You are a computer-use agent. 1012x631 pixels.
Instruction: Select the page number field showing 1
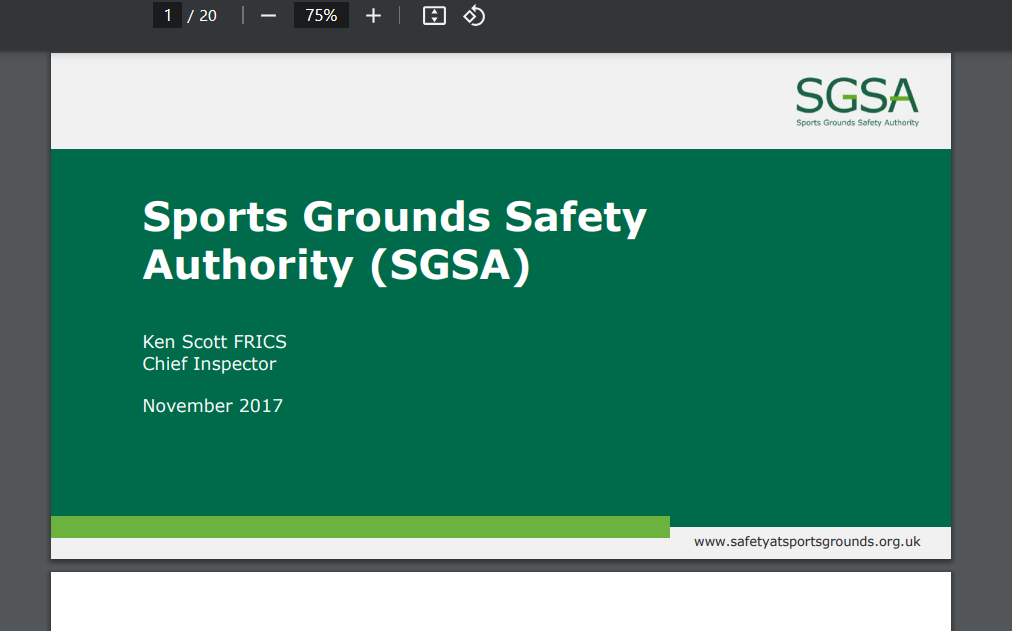coord(167,15)
